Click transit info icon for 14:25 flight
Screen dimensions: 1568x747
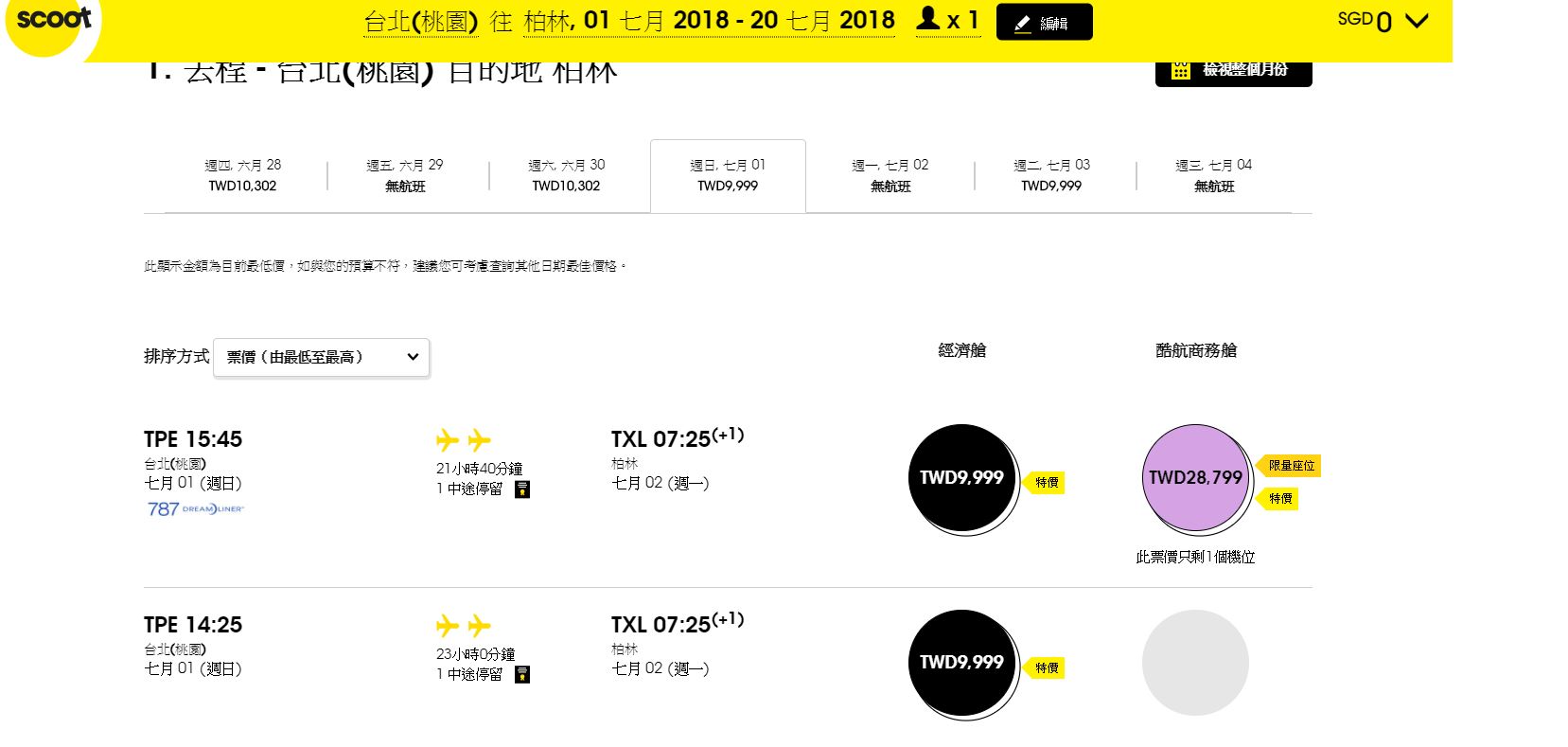[x=522, y=674]
